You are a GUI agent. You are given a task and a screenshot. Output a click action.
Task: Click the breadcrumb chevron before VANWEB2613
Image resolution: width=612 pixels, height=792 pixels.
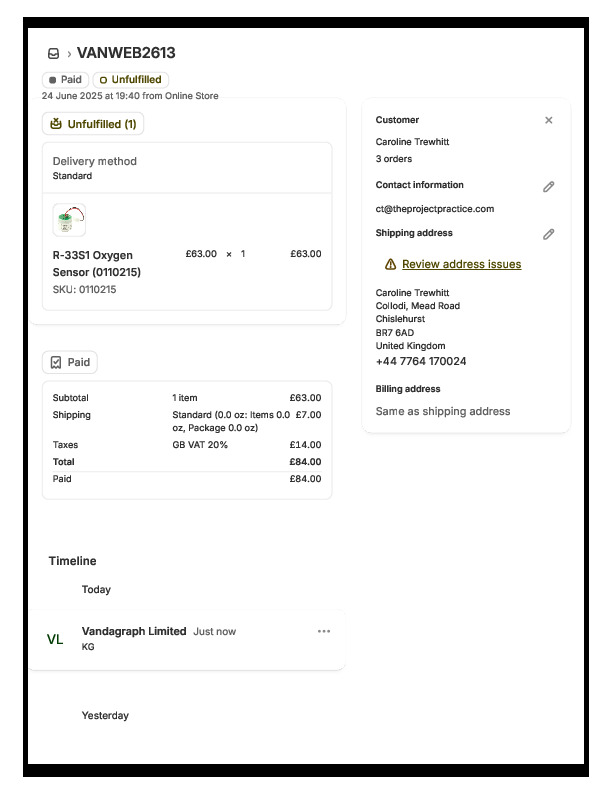point(69,54)
